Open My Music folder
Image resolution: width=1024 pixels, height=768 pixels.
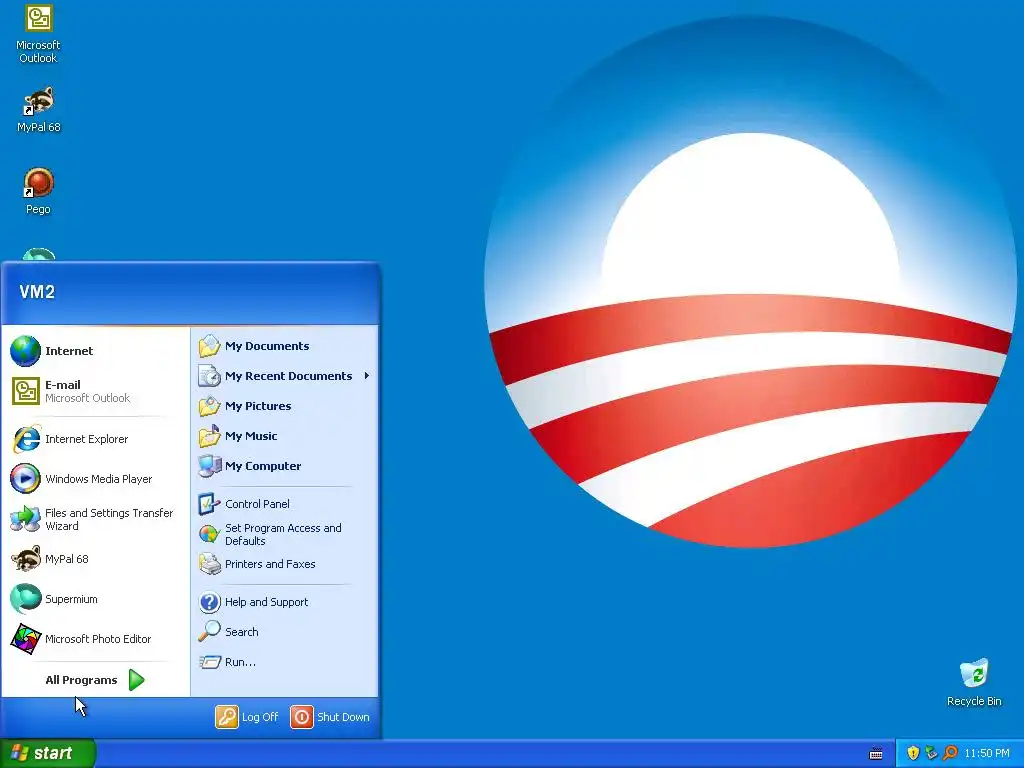point(285,436)
